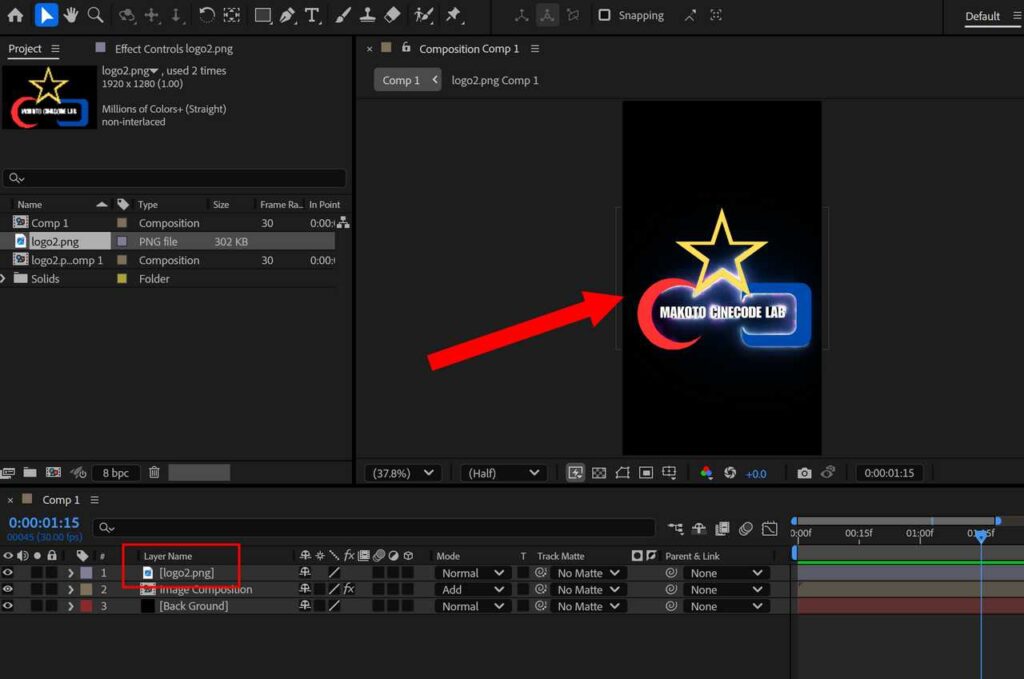Click the region of interest icon
The width and height of the screenshot is (1024, 679).
[x=646, y=473]
